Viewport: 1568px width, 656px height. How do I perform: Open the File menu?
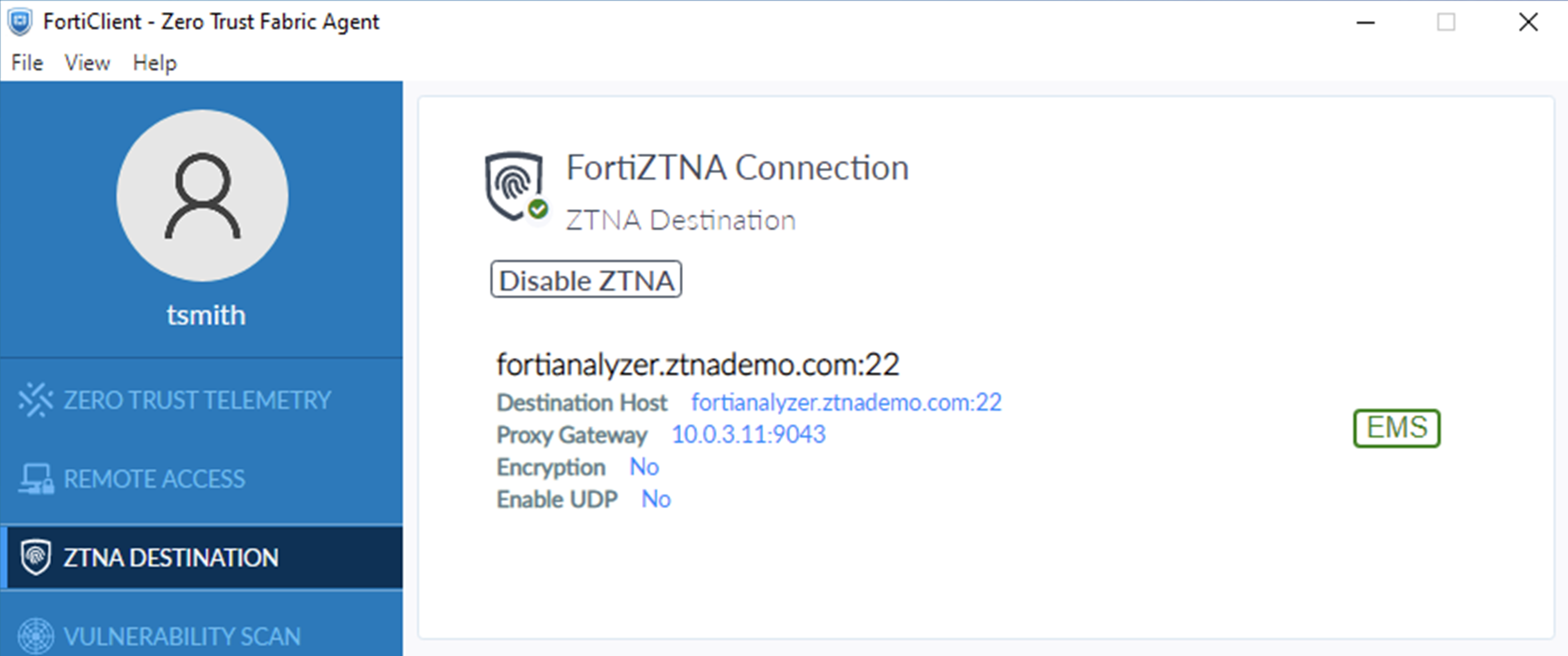pos(27,63)
